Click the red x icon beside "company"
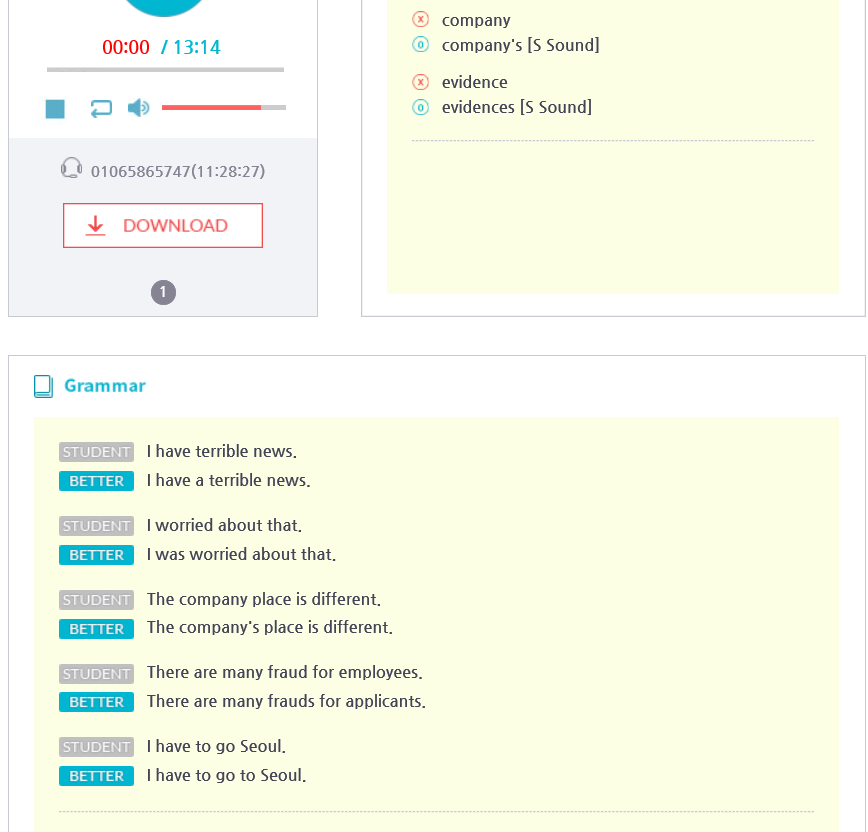Viewport: 868px width, 832px height. [421, 20]
